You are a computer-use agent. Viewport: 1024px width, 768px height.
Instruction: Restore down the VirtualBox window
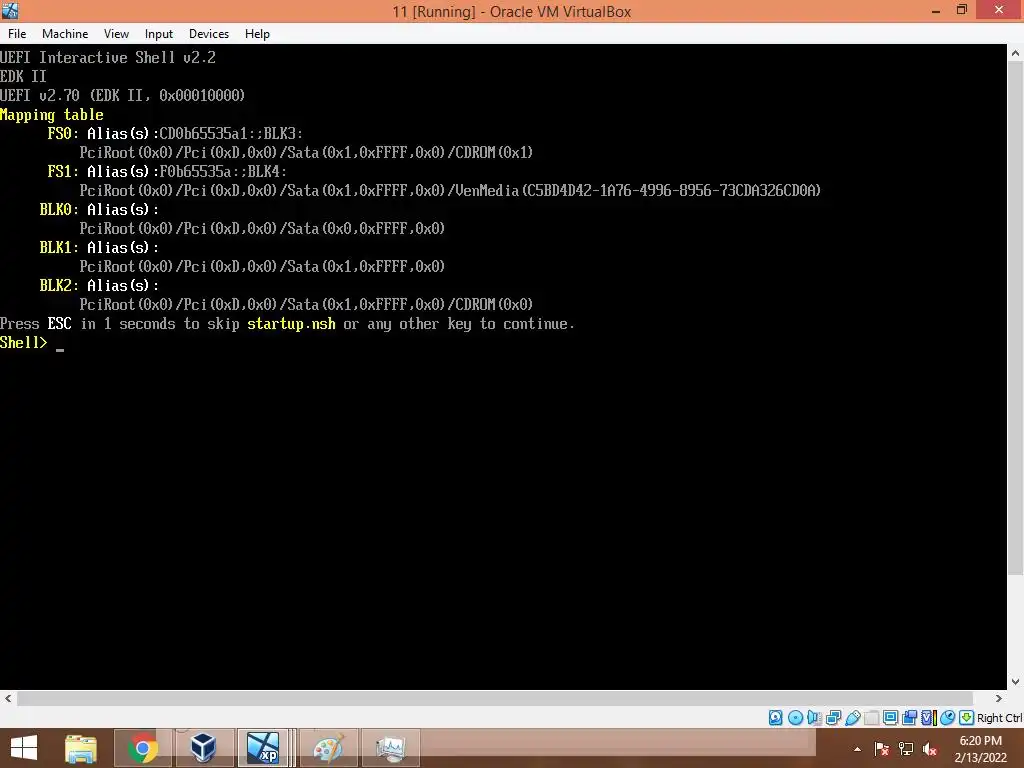962,10
